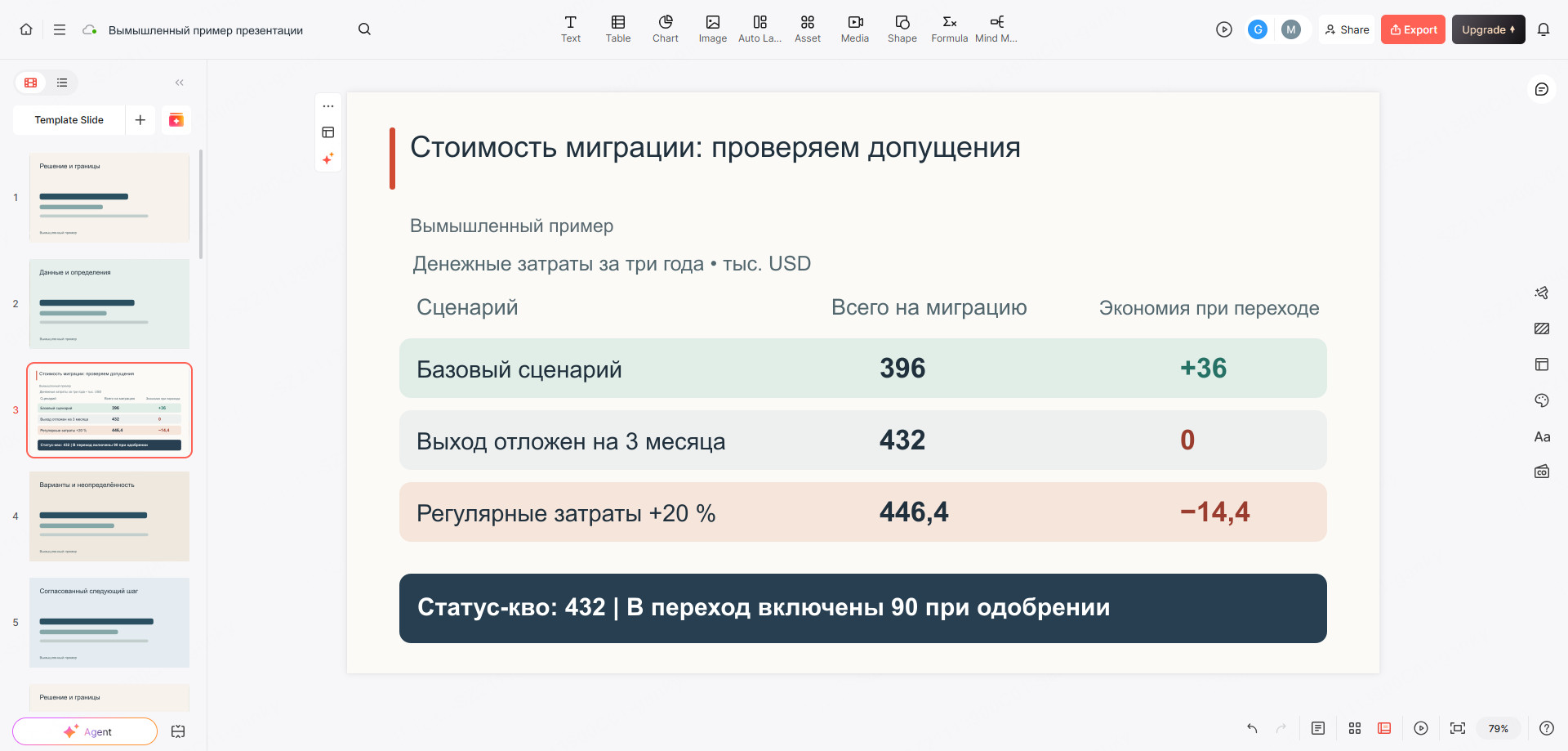The width and height of the screenshot is (1568, 751).
Task: Click the Upgrade button
Action: click(x=1488, y=29)
